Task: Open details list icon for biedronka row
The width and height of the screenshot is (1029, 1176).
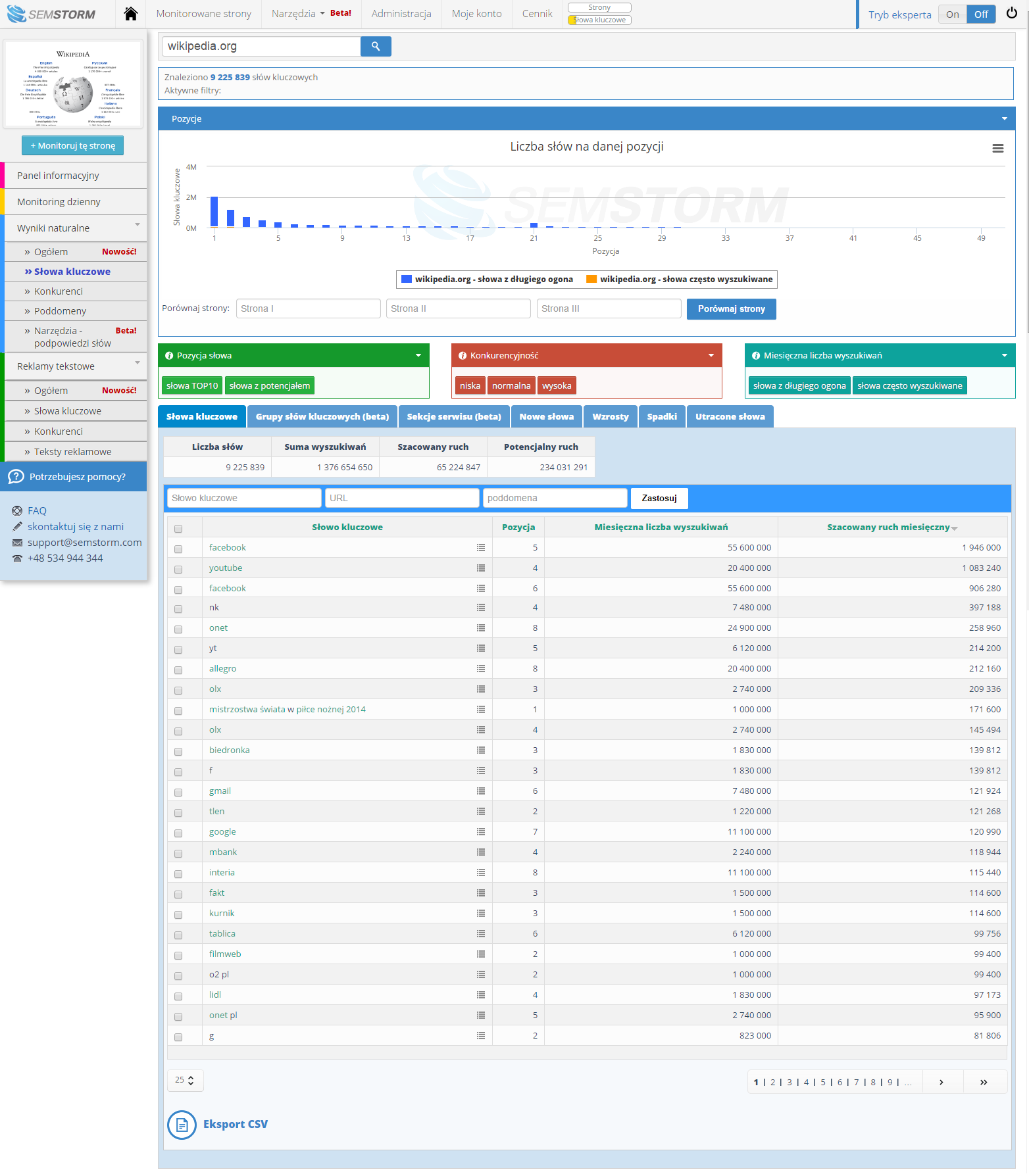Action: coord(481,750)
